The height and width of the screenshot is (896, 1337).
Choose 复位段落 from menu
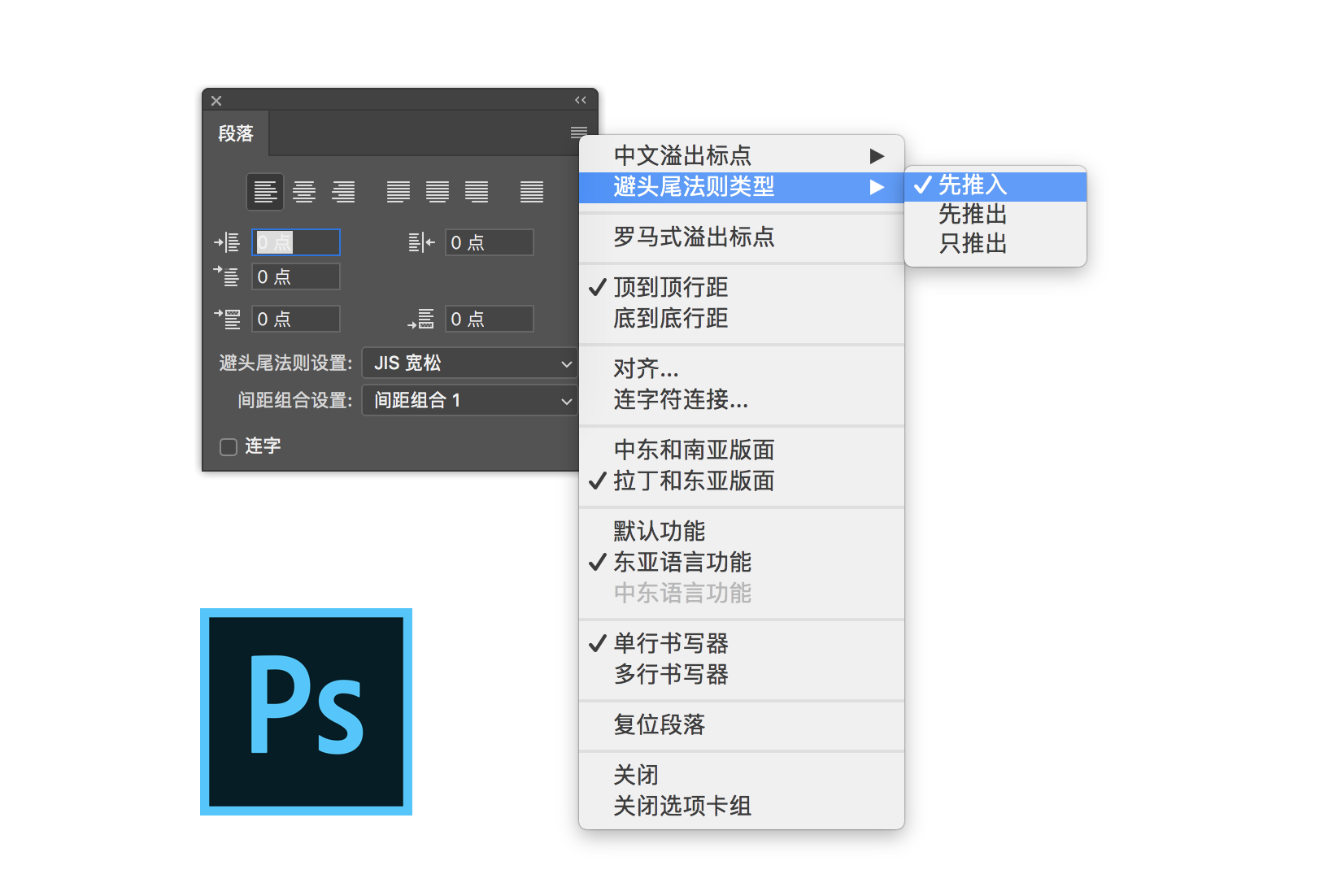(742, 724)
